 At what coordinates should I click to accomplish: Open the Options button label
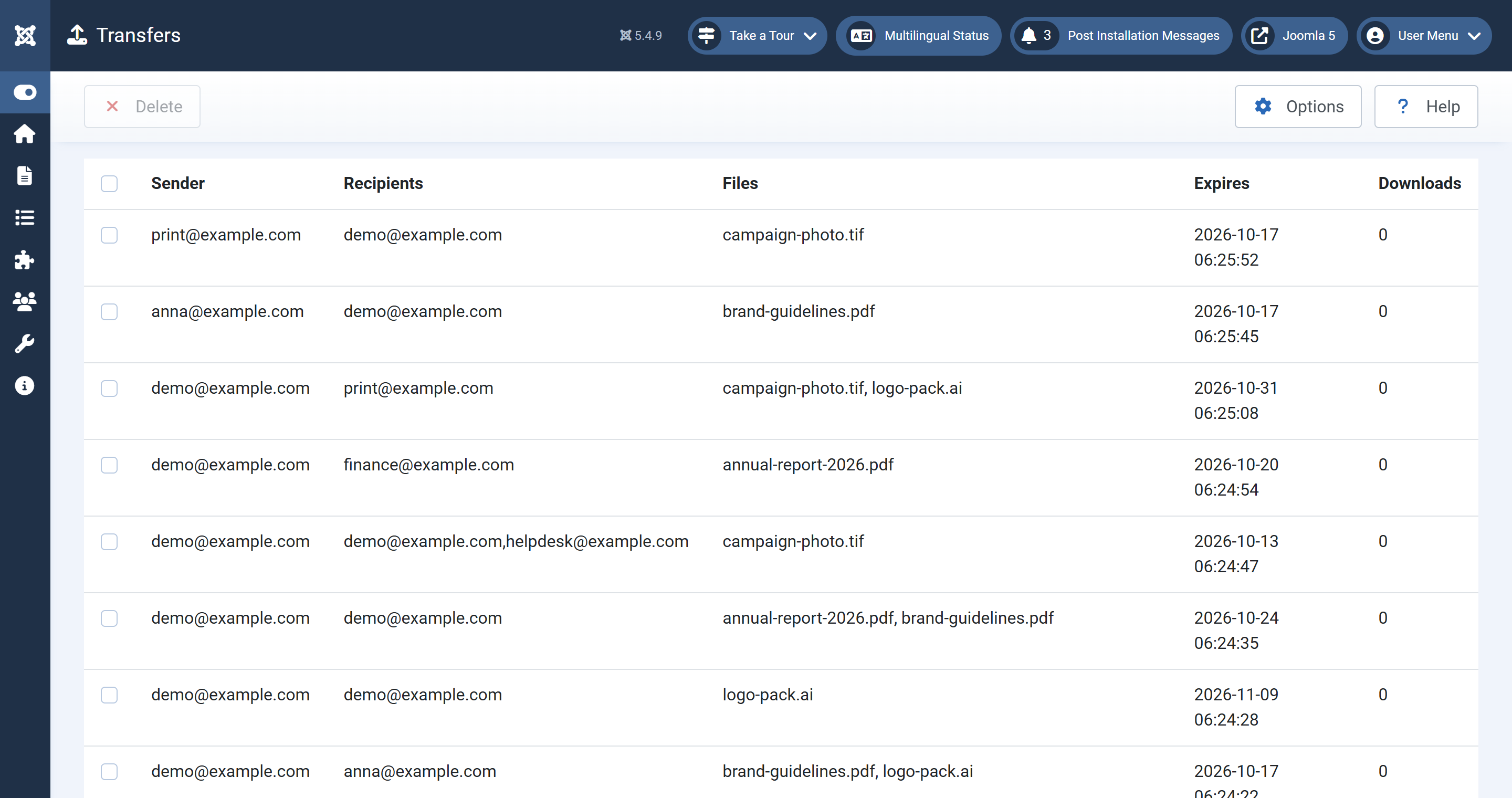1315,106
